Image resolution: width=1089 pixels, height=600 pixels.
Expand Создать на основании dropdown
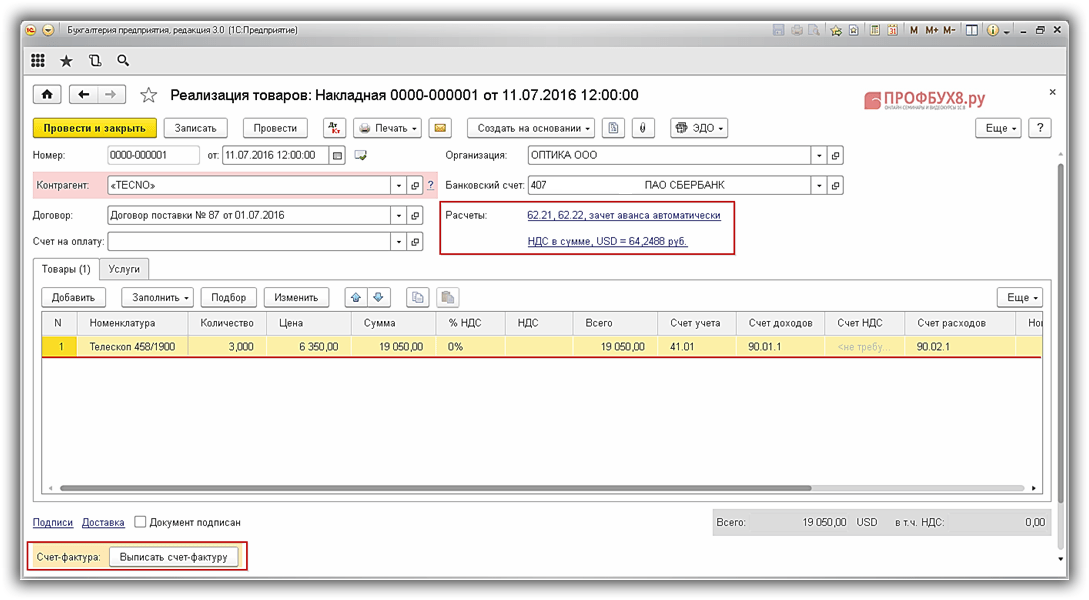[x=530, y=128]
